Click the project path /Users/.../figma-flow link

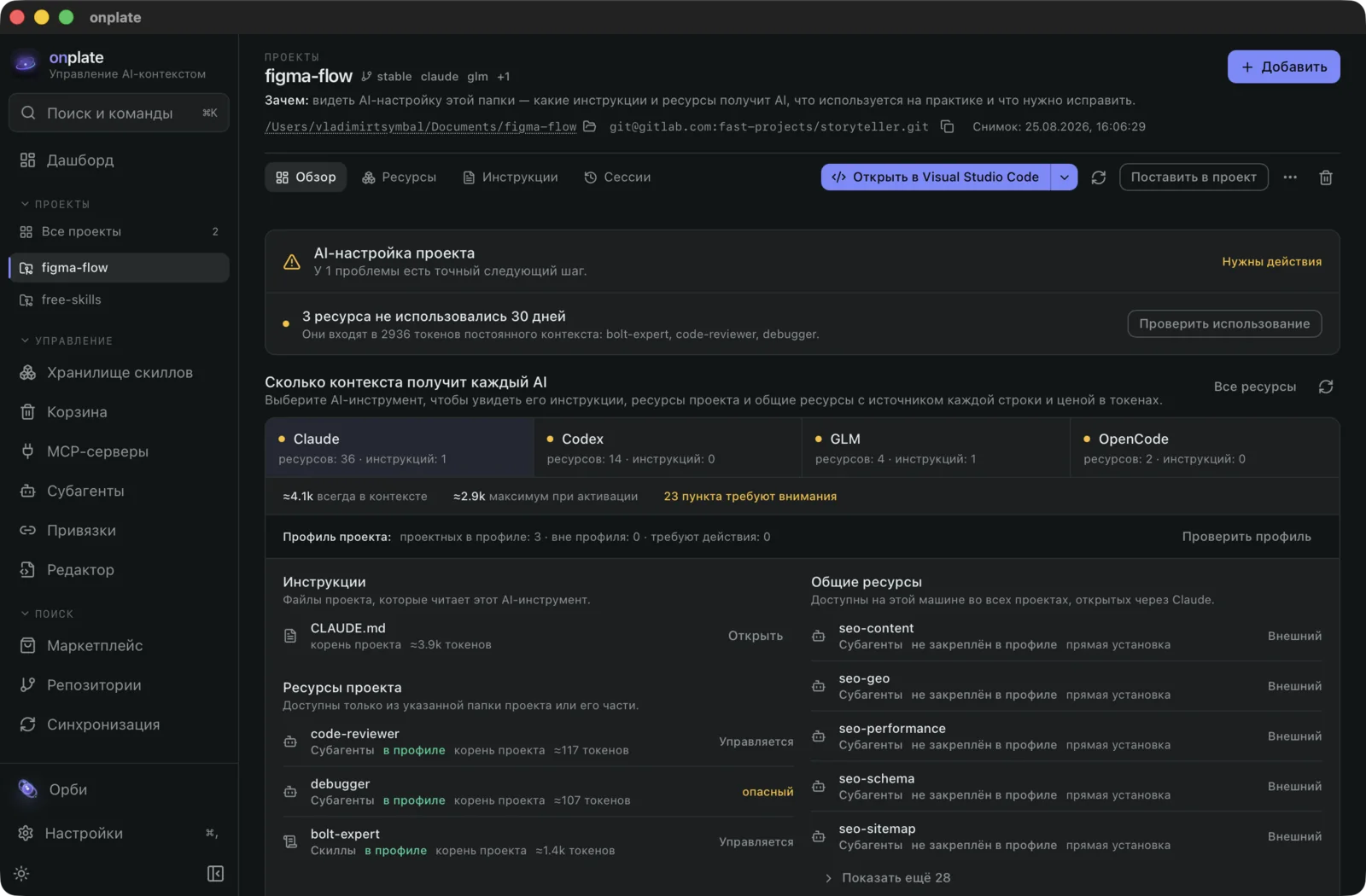[x=421, y=126]
